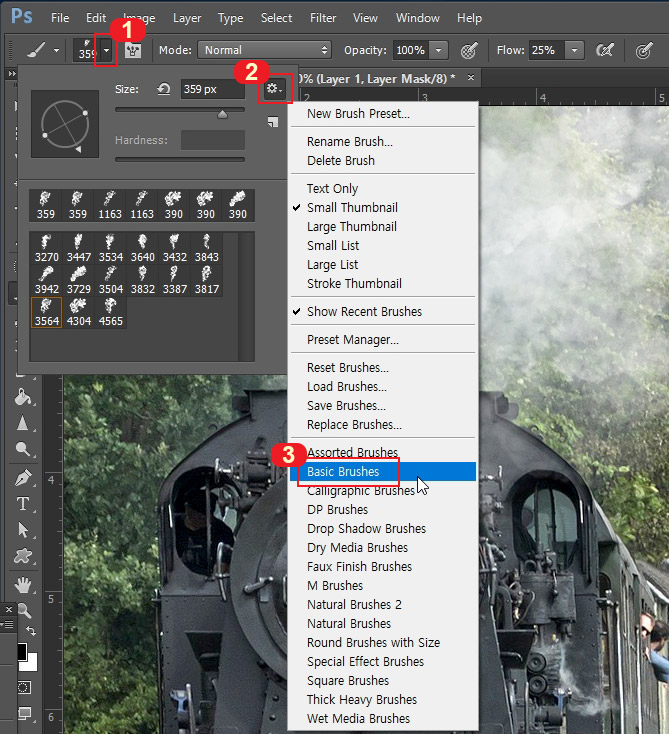Click the Brush tool preset icon

click(37, 50)
